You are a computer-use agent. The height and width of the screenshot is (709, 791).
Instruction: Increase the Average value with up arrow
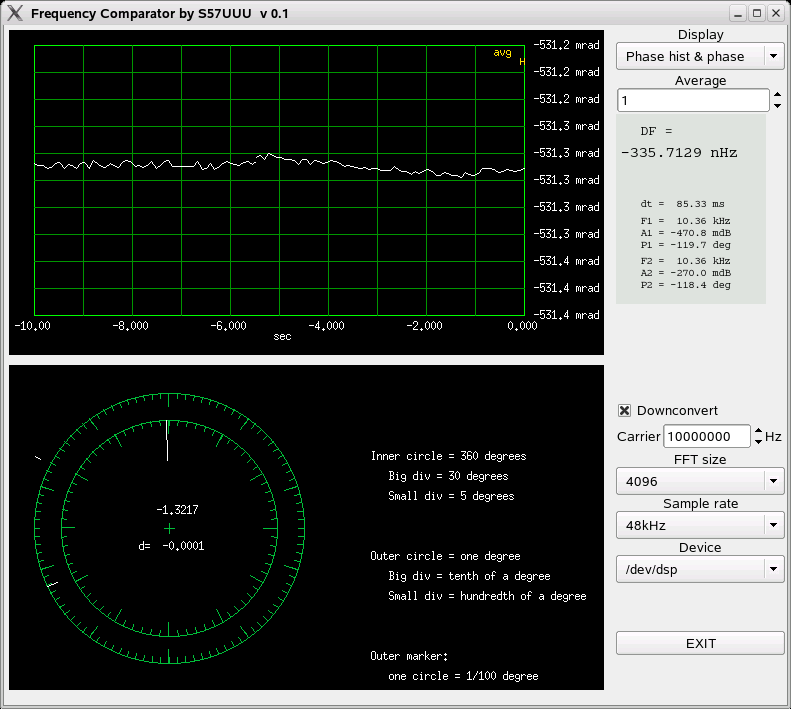click(777, 94)
